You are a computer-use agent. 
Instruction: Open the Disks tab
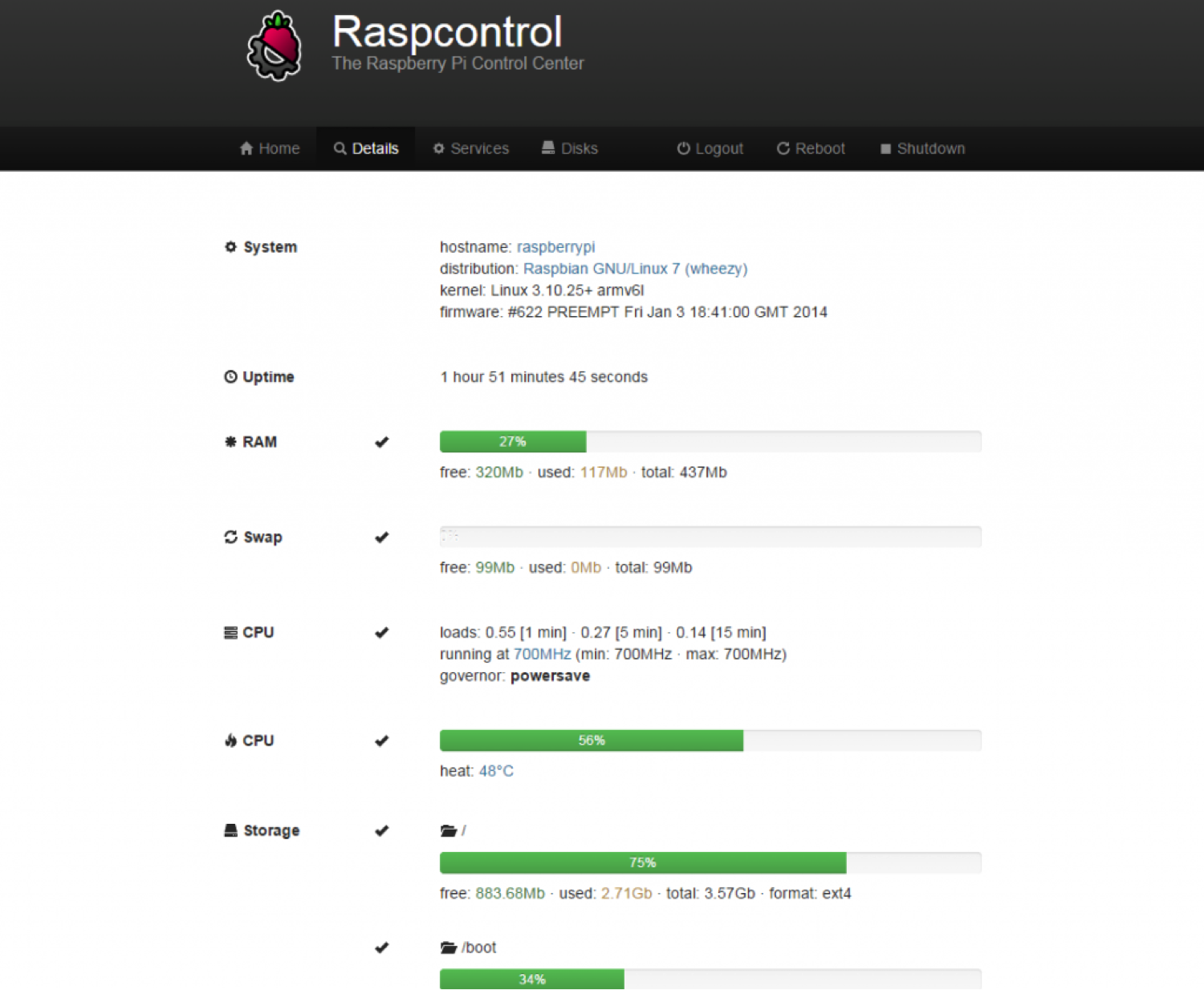pos(570,148)
